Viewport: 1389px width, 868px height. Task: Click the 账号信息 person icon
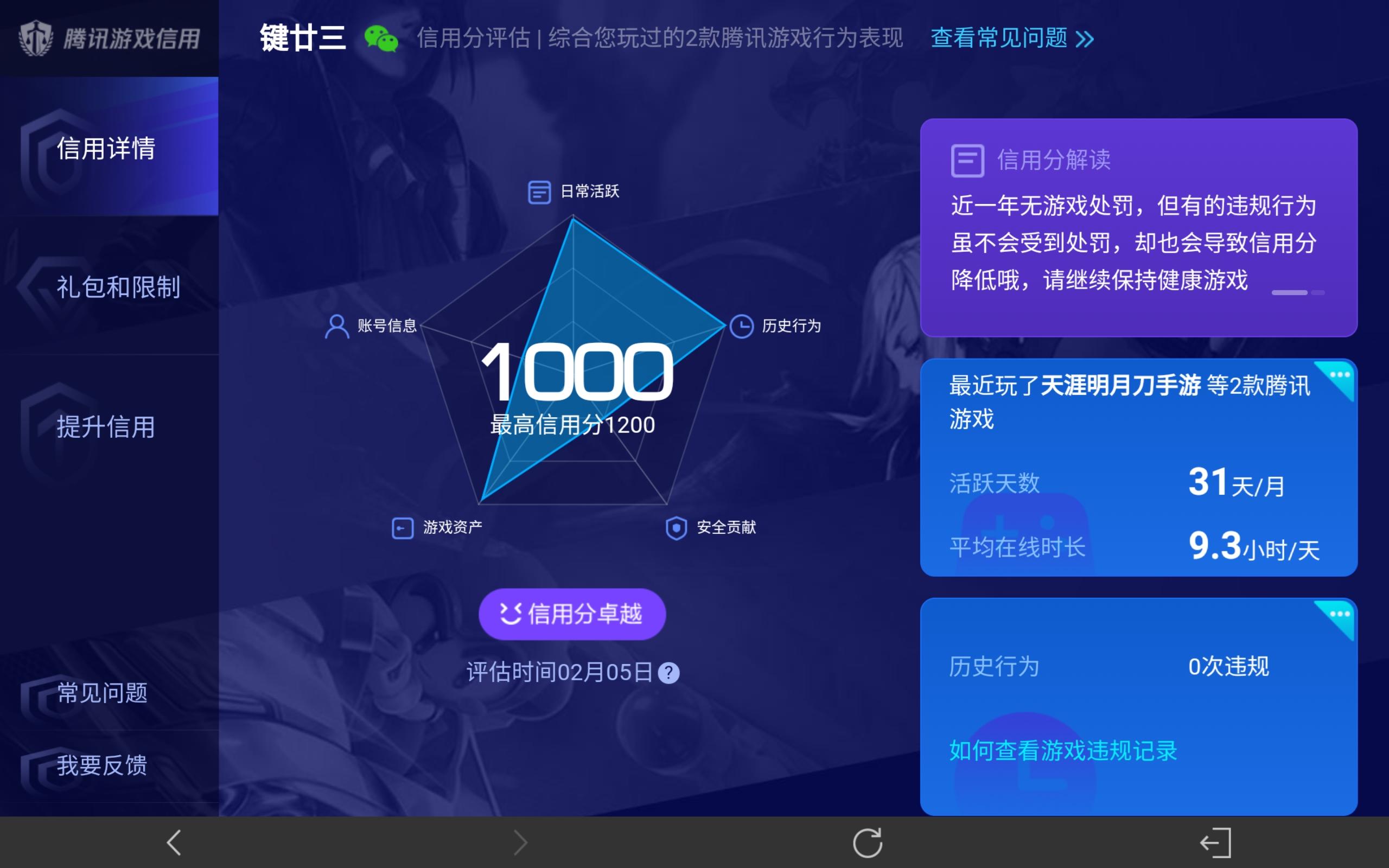[337, 326]
